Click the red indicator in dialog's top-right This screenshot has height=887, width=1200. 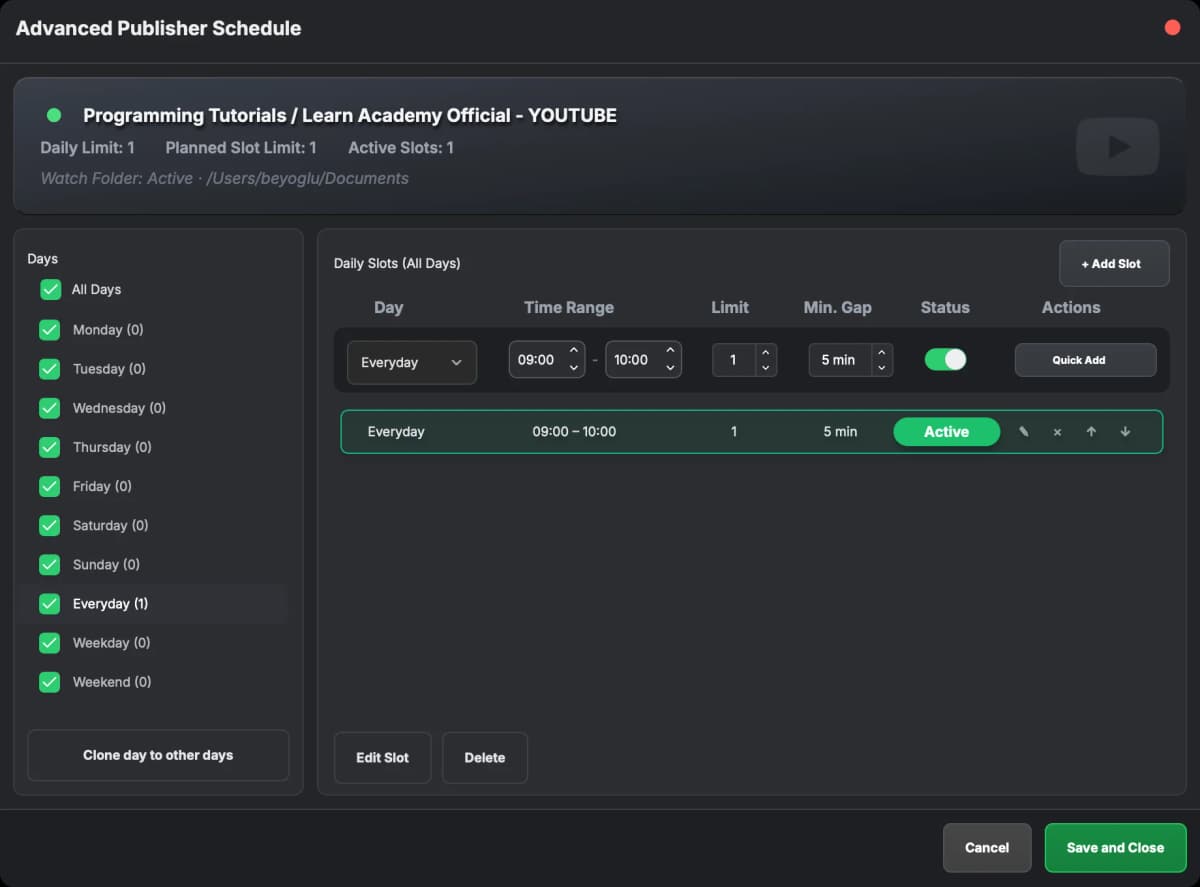pos(1171,27)
